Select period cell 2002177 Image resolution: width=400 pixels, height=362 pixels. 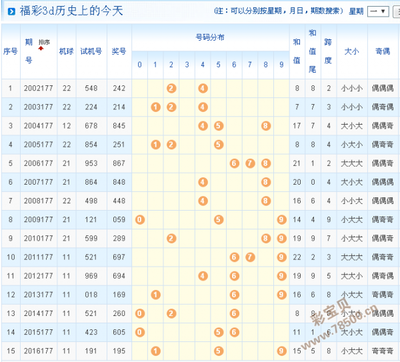pyautogui.click(x=38, y=88)
